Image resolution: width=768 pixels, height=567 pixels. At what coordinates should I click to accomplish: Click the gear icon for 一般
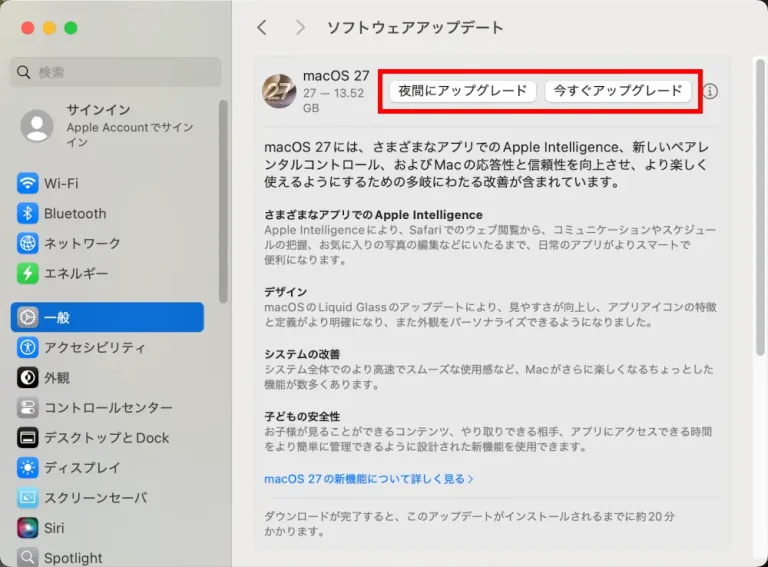[27, 317]
